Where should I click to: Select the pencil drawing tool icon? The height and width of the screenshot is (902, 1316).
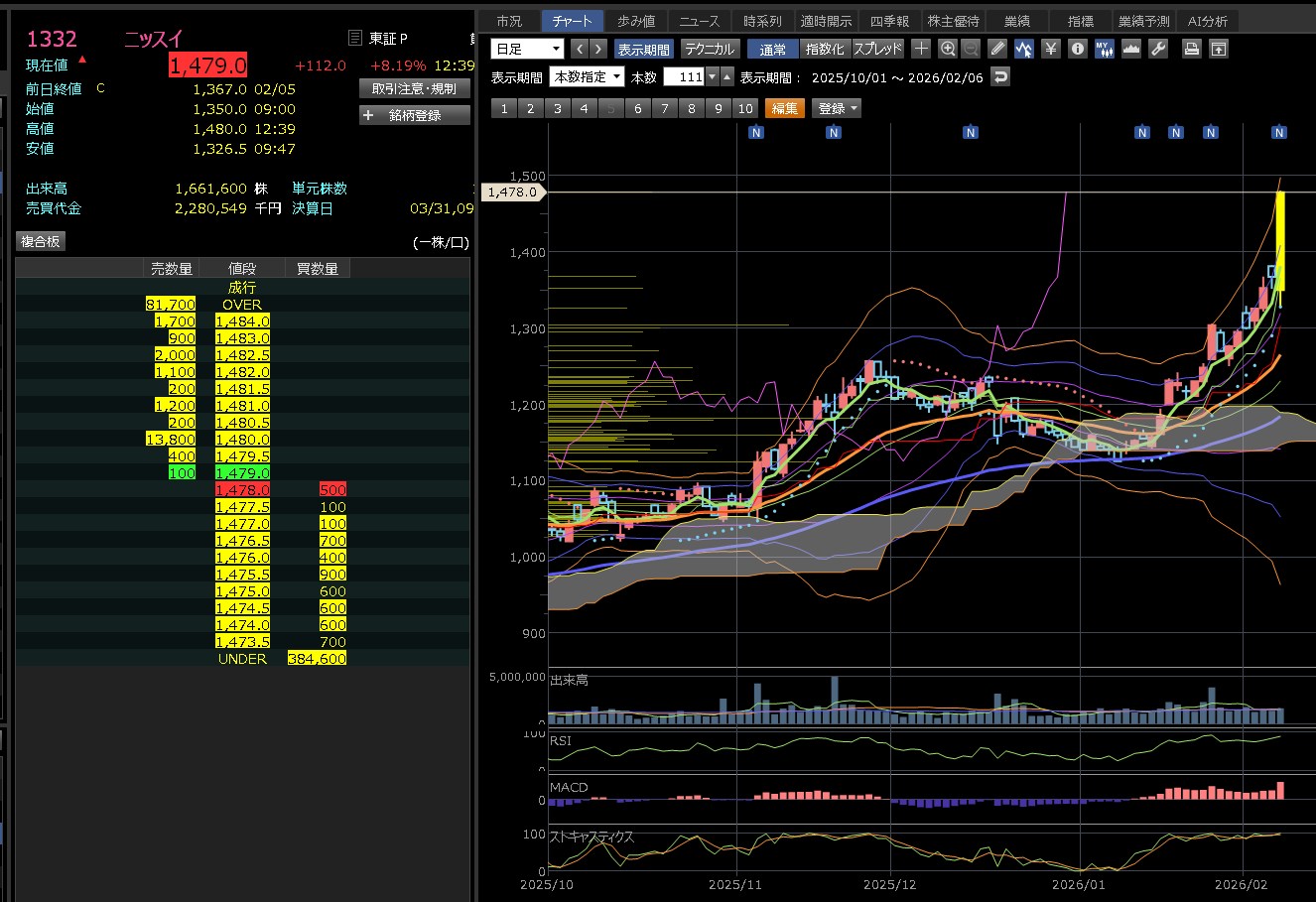coord(997,49)
